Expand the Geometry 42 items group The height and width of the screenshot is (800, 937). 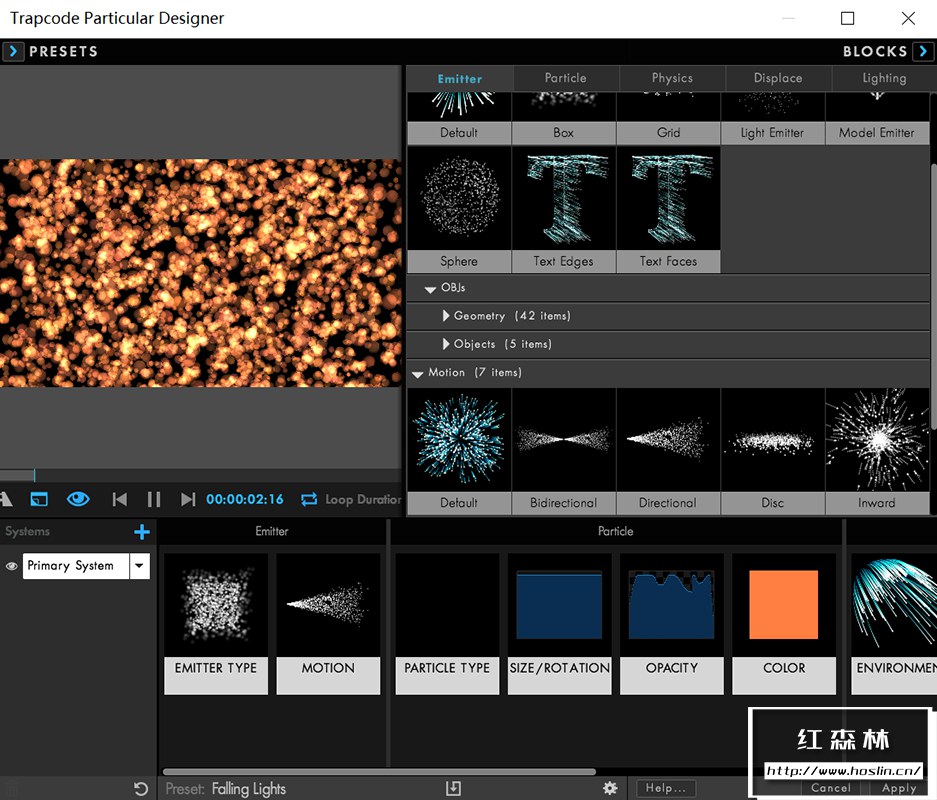pyautogui.click(x=448, y=315)
